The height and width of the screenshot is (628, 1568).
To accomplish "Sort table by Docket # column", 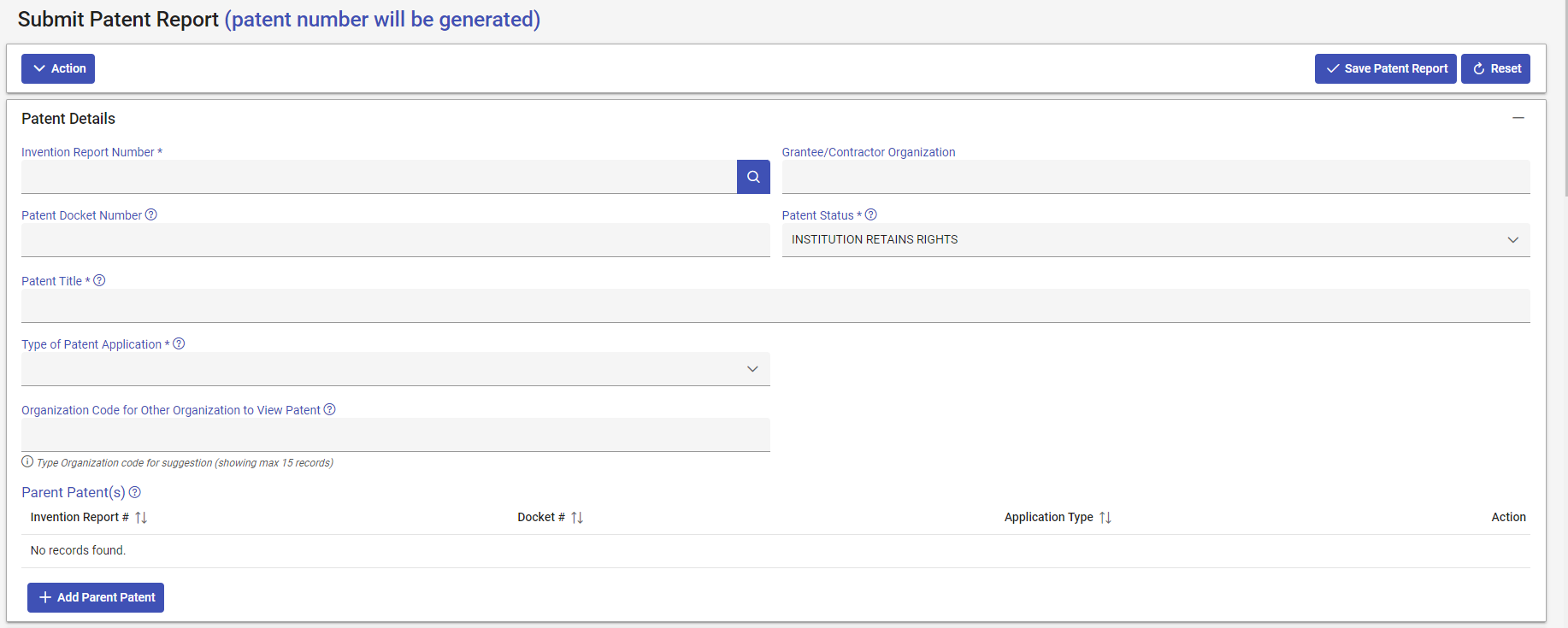I will [577, 517].
